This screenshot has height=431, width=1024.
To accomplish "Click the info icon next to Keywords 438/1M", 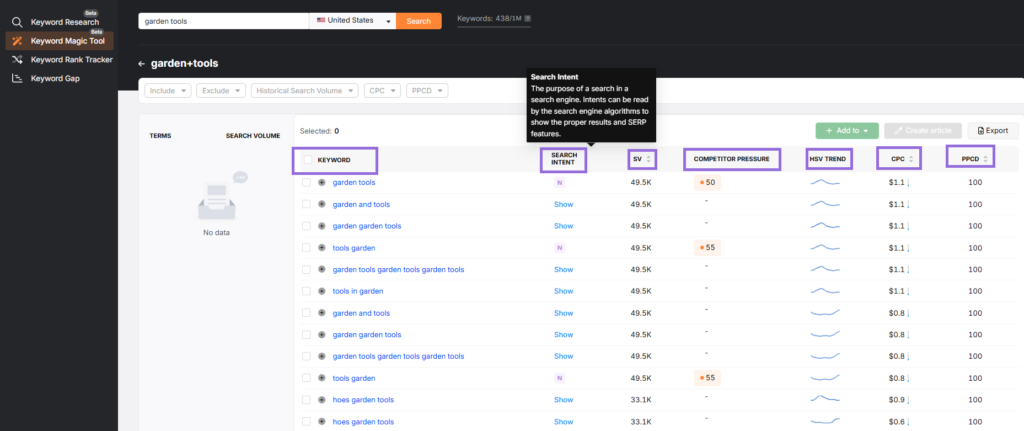I will [x=528, y=20].
